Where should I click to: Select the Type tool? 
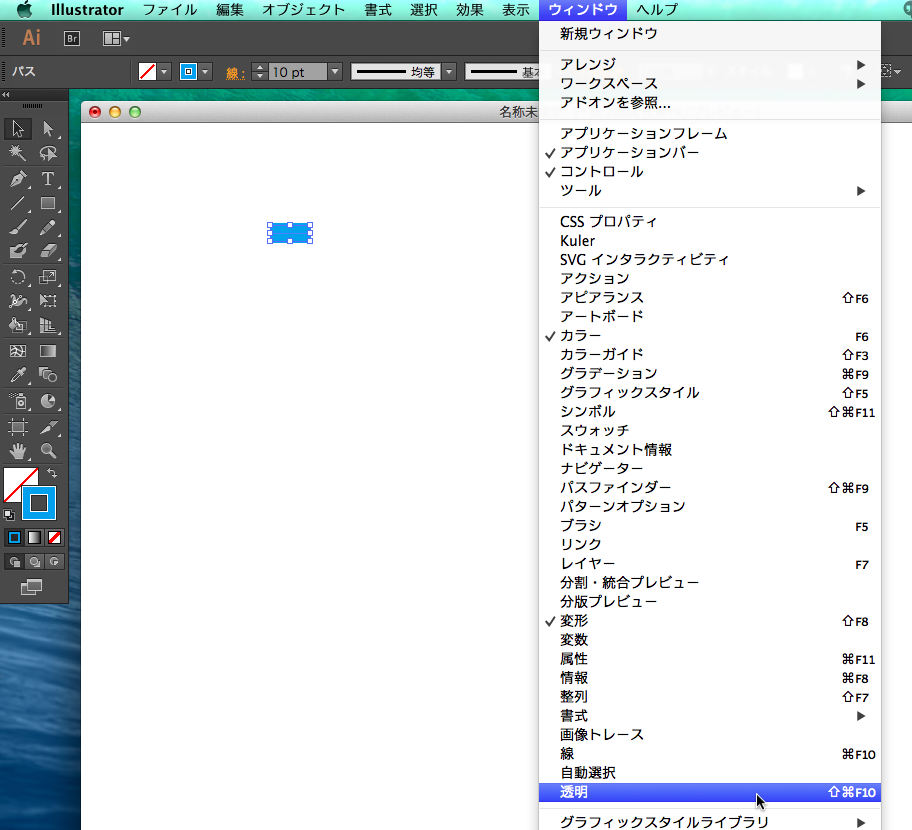48,178
